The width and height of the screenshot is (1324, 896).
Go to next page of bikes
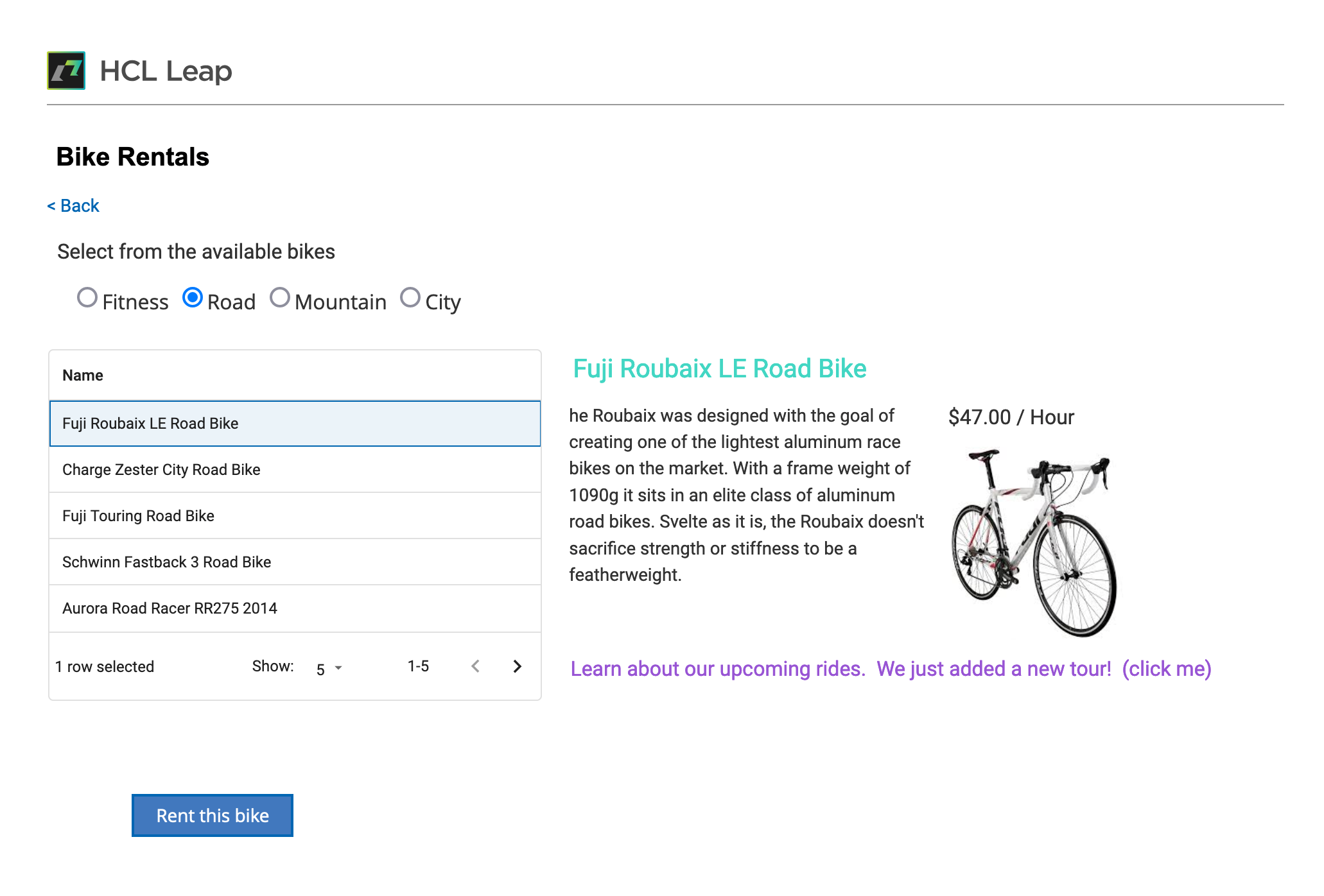coord(518,666)
